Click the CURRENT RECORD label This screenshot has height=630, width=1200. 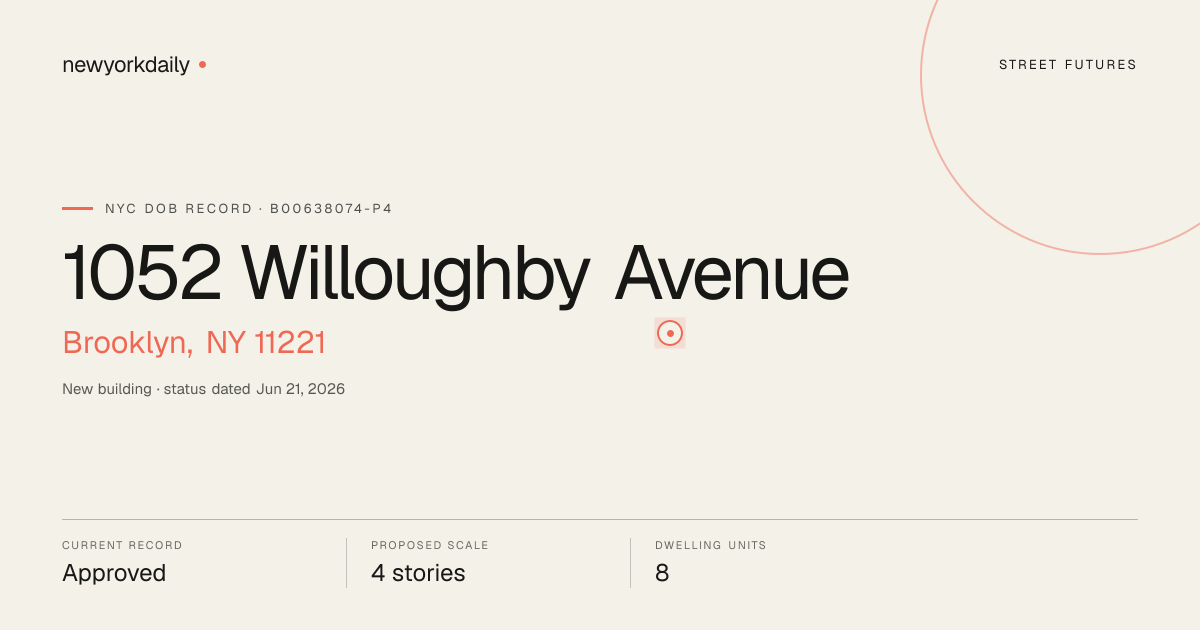122,546
